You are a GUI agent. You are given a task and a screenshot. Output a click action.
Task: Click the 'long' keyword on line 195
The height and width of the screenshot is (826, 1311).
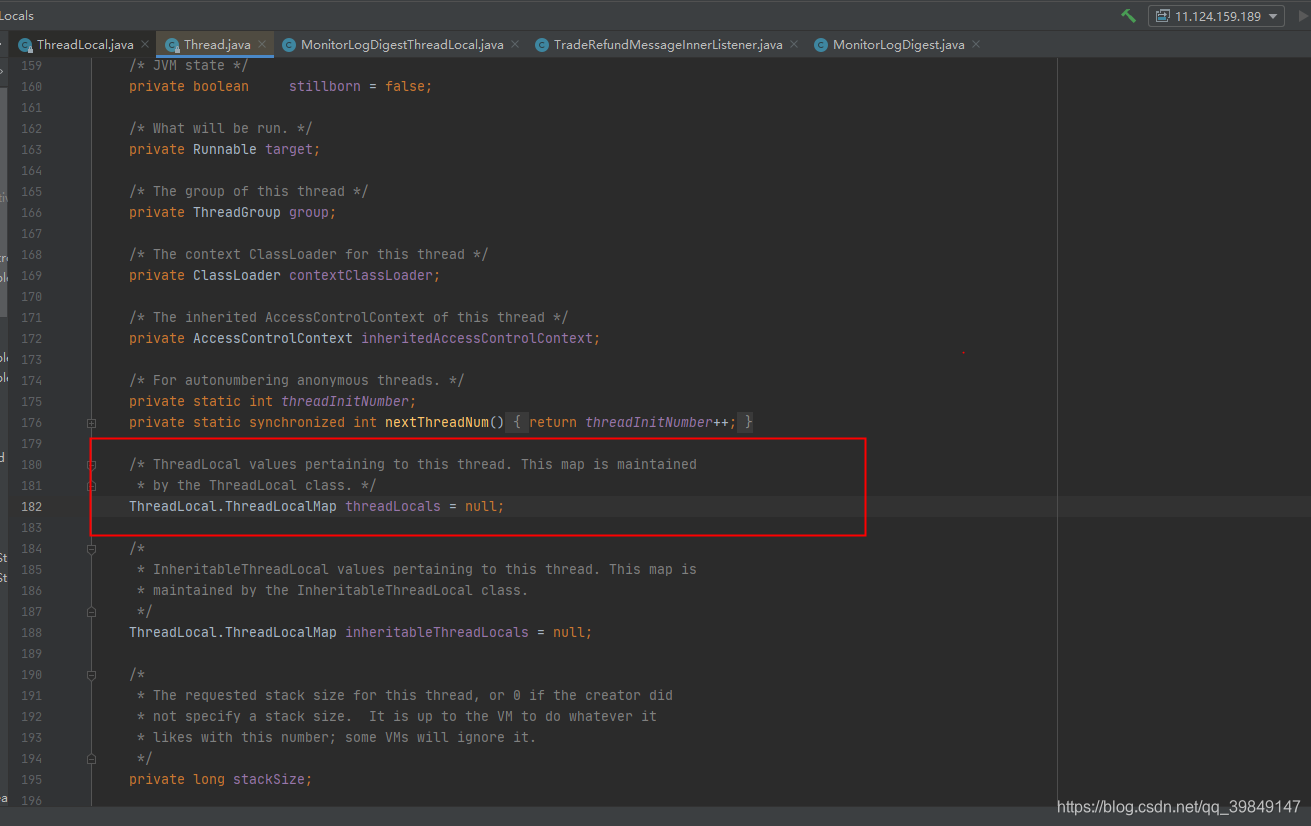tap(209, 779)
